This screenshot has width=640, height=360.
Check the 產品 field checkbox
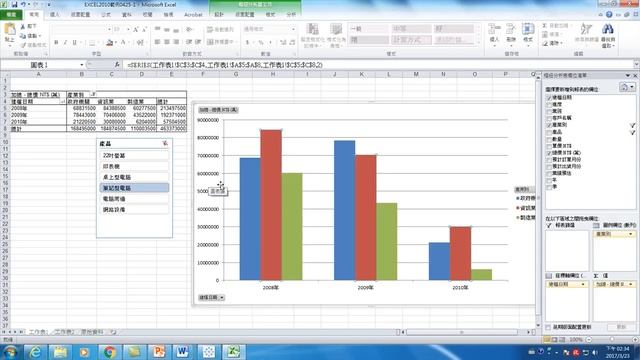549,132
